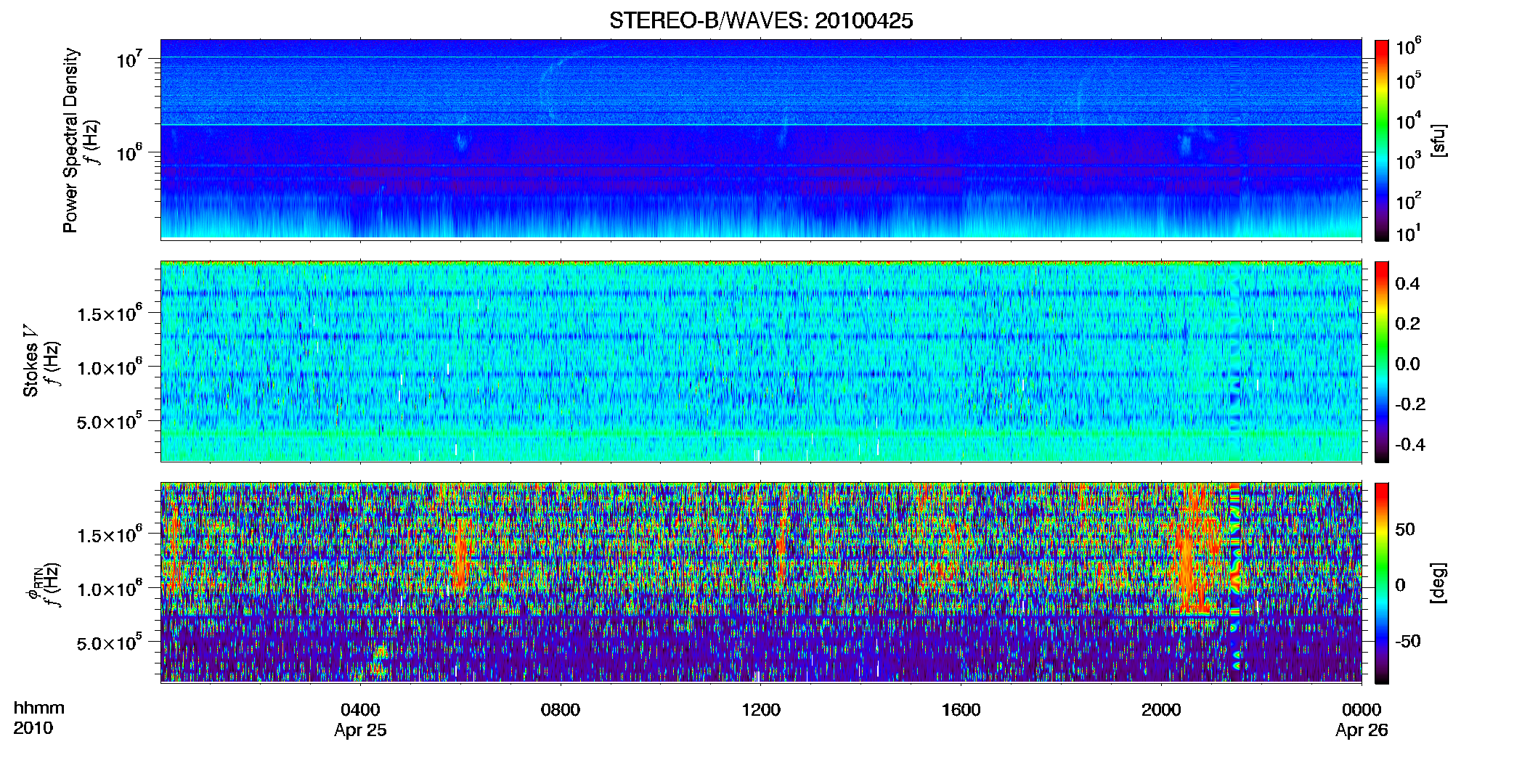This screenshot has height=784, width=1522.
Task: Click the Stokes V colorbar
Action: pos(1382,362)
